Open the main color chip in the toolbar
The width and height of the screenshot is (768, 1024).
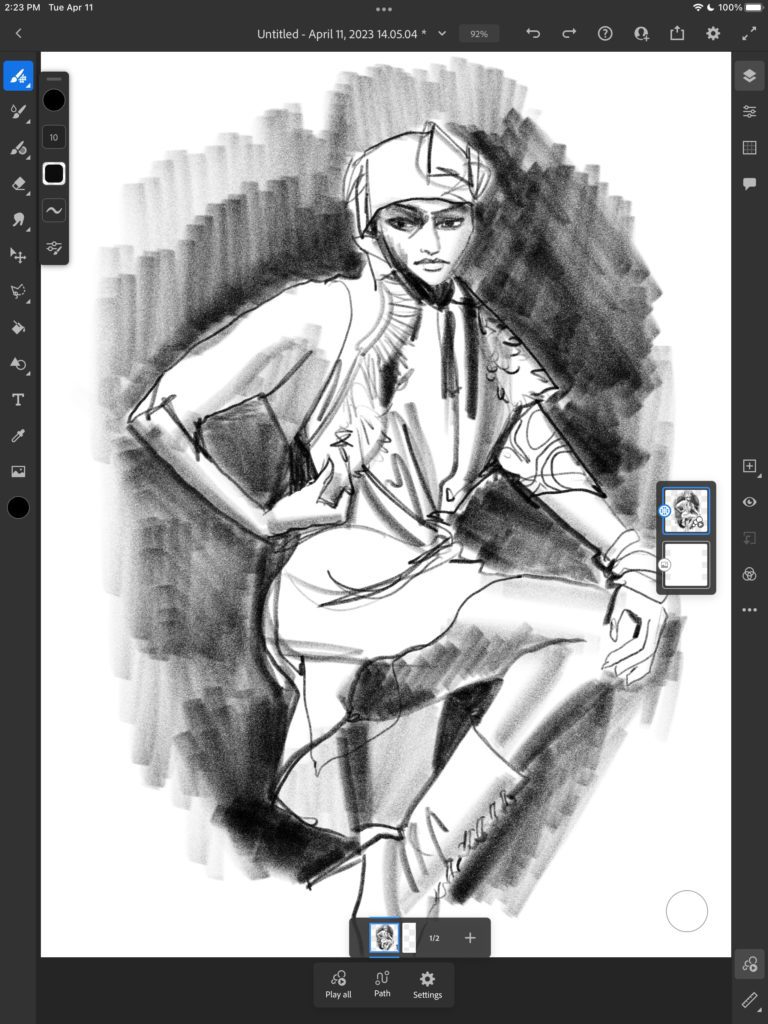pos(18,507)
